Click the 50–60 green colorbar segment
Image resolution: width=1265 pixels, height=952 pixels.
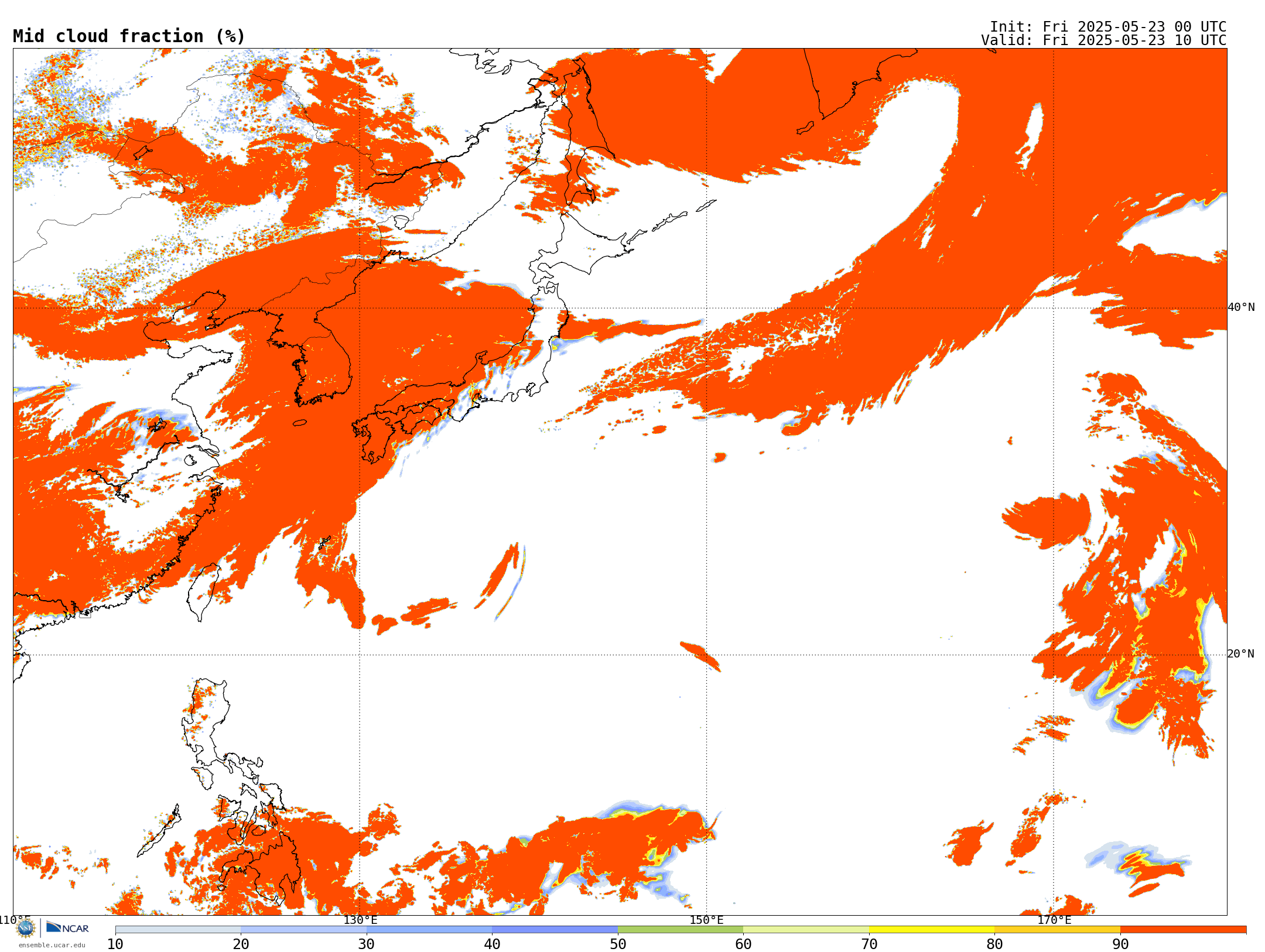tap(681, 930)
